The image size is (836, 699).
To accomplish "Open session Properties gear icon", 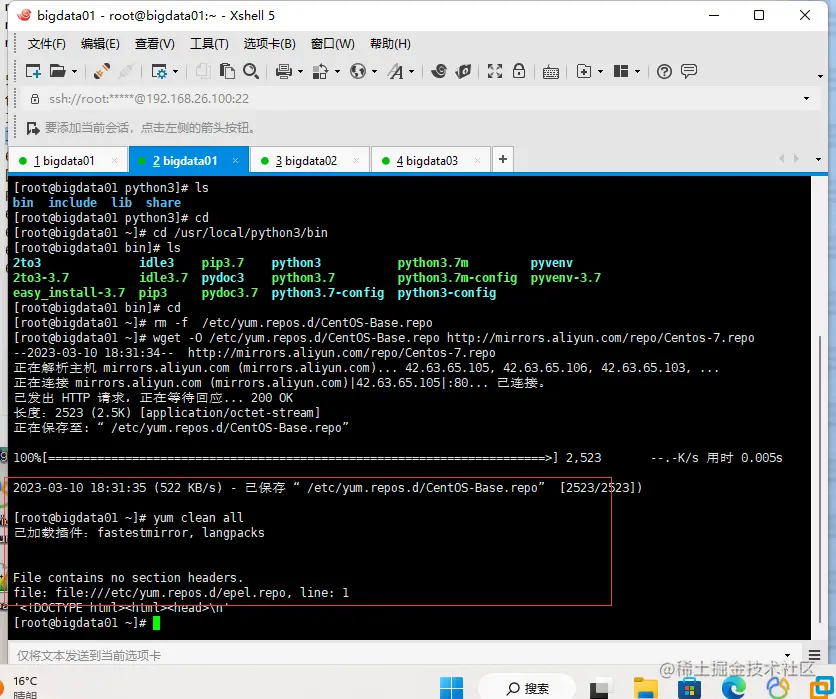I will pyautogui.click(x=159, y=71).
